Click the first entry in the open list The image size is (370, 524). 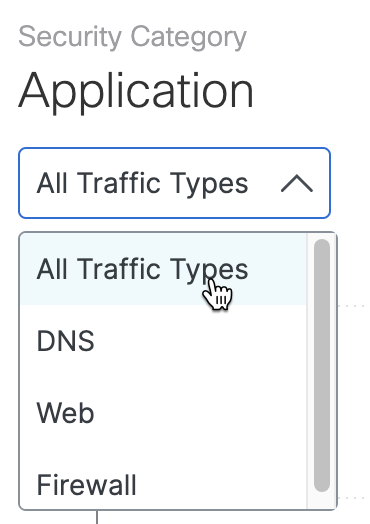163,269
